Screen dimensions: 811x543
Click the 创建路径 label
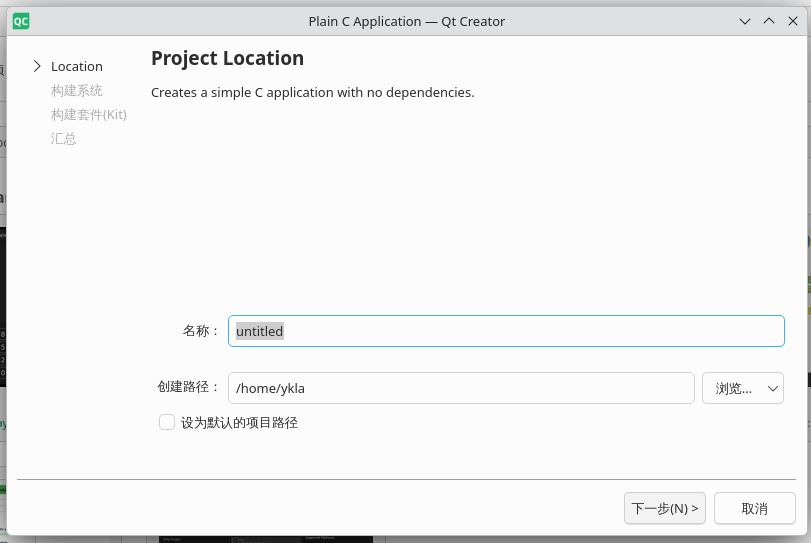pyautogui.click(x=188, y=387)
